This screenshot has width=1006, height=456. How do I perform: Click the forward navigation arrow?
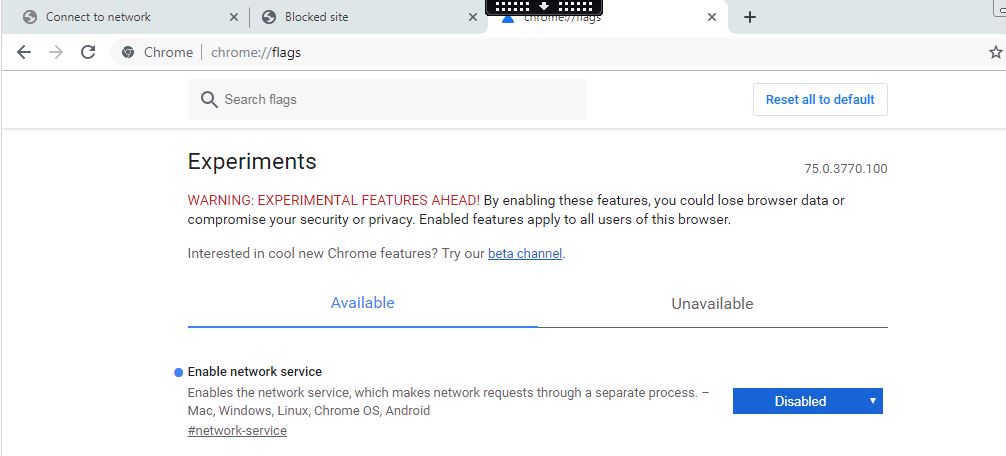click(56, 53)
